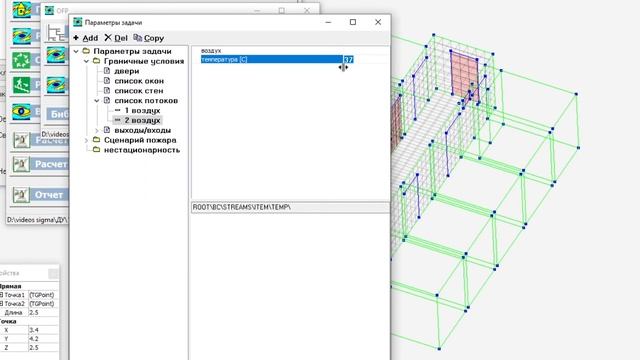Click the Точка1 (TGPoint) value

pos(43,295)
